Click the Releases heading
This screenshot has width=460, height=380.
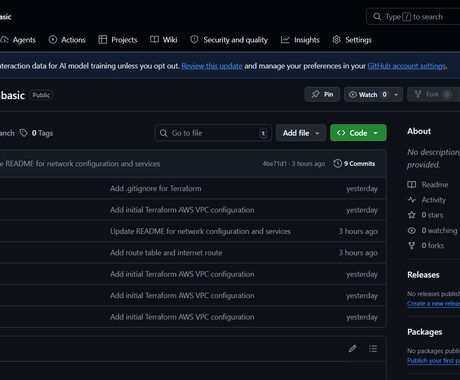tap(423, 275)
